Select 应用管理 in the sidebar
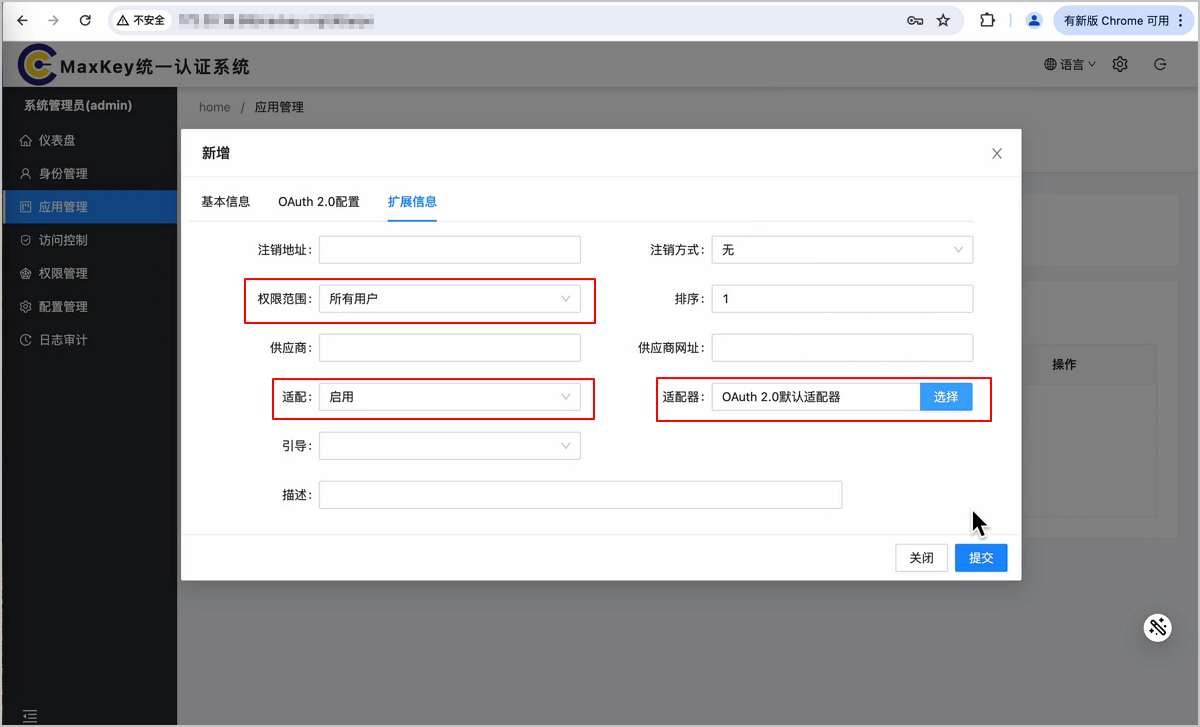Image resolution: width=1200 pixels, height=727 pixels. [89, 207]
